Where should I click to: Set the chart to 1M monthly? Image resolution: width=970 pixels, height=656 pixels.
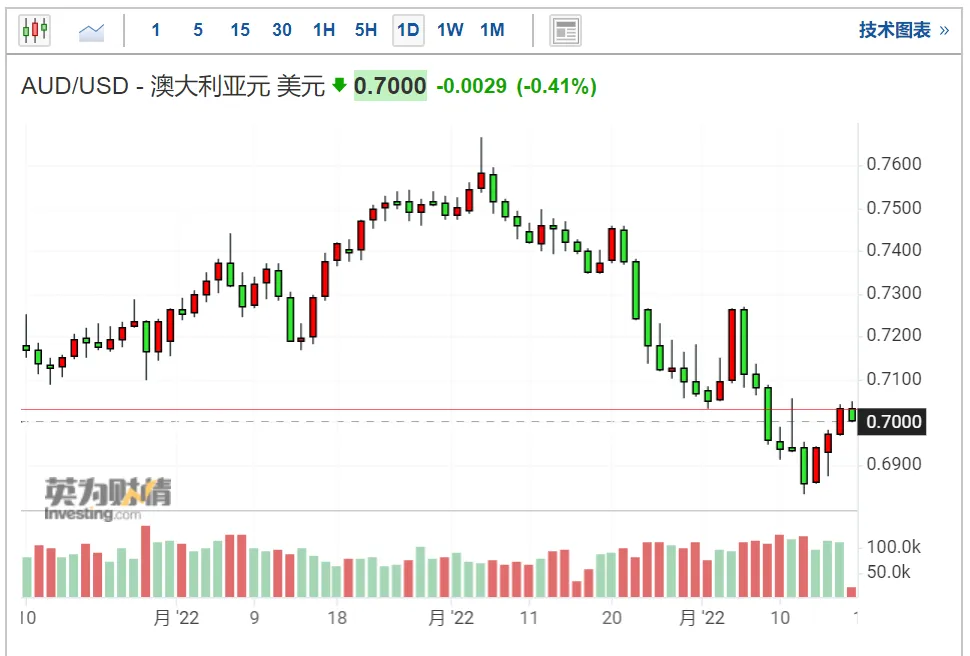point(492,30)
